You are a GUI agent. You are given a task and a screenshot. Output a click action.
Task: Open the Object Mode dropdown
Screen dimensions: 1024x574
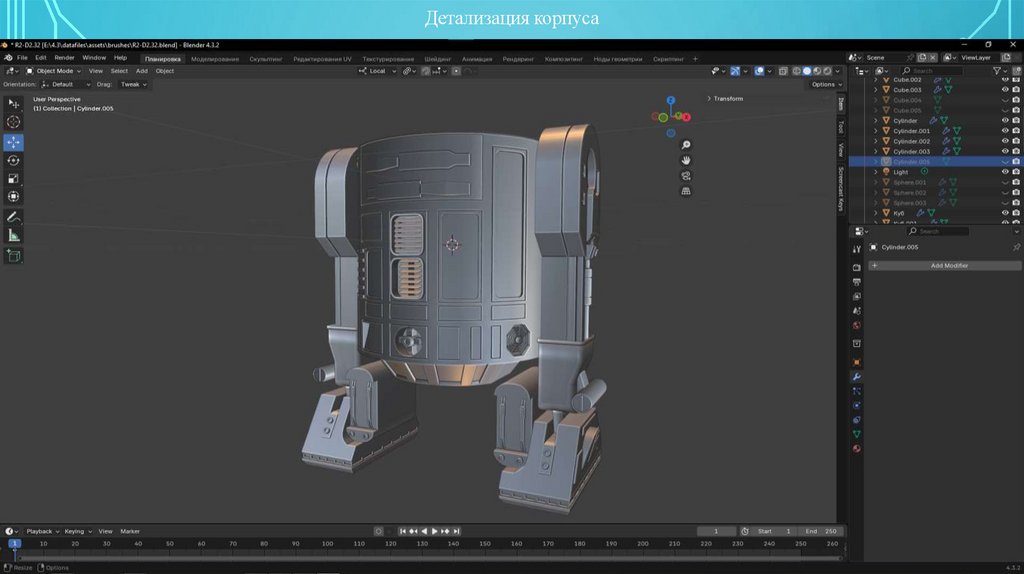(54, 71)
